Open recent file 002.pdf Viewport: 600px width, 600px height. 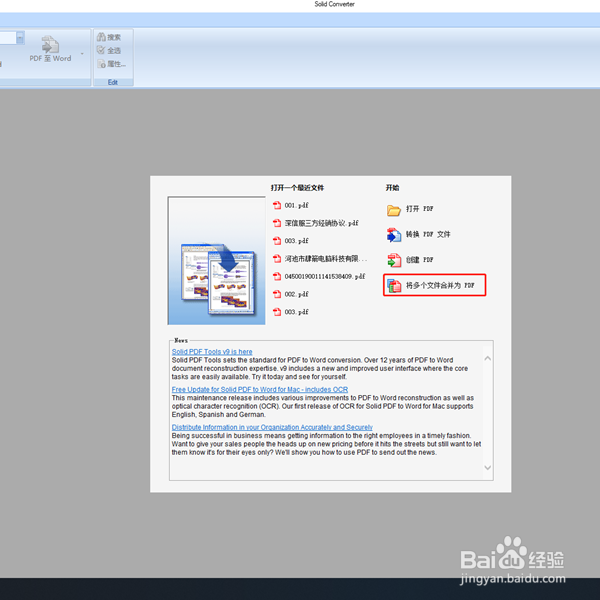tap(296, 294)
